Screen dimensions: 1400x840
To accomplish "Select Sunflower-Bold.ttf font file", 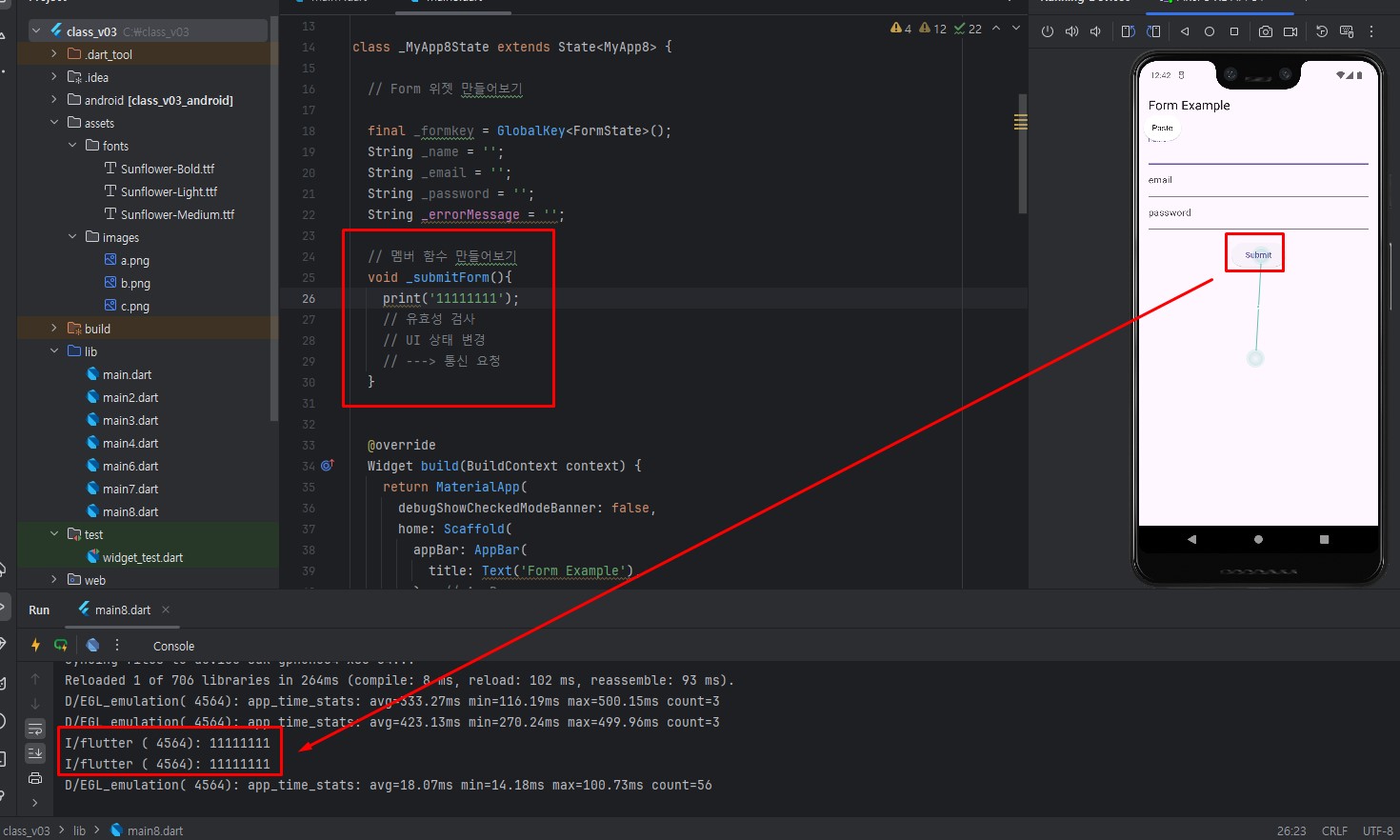I will tap(167, 169).
